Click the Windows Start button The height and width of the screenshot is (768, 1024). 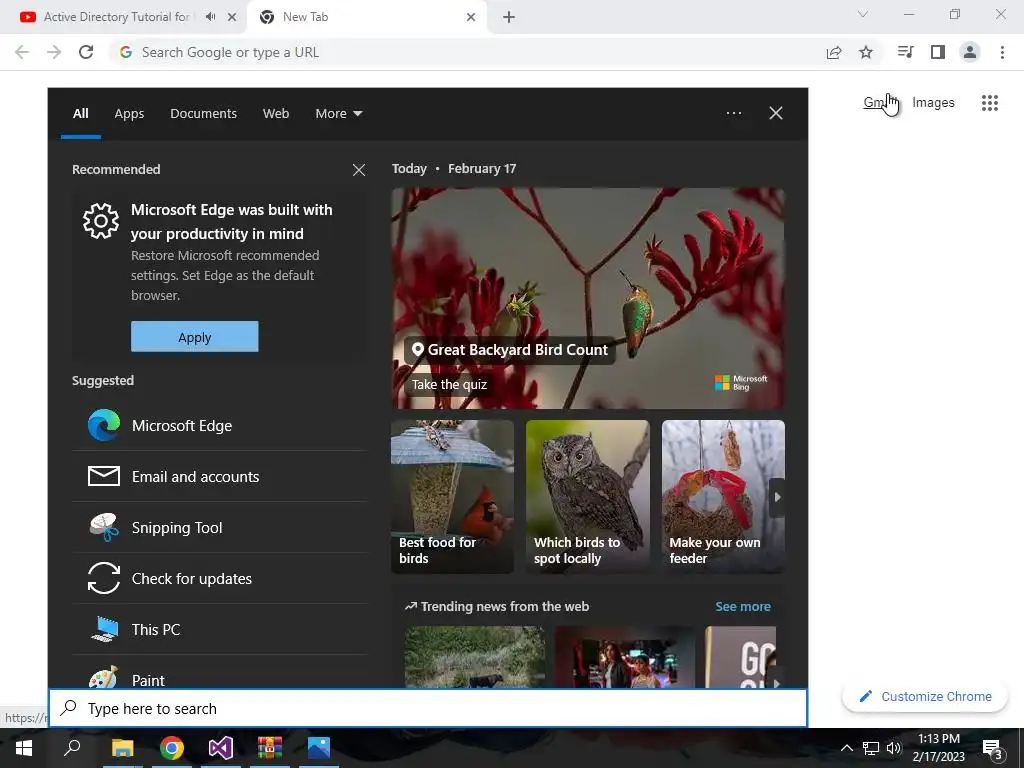click(24, 748)
